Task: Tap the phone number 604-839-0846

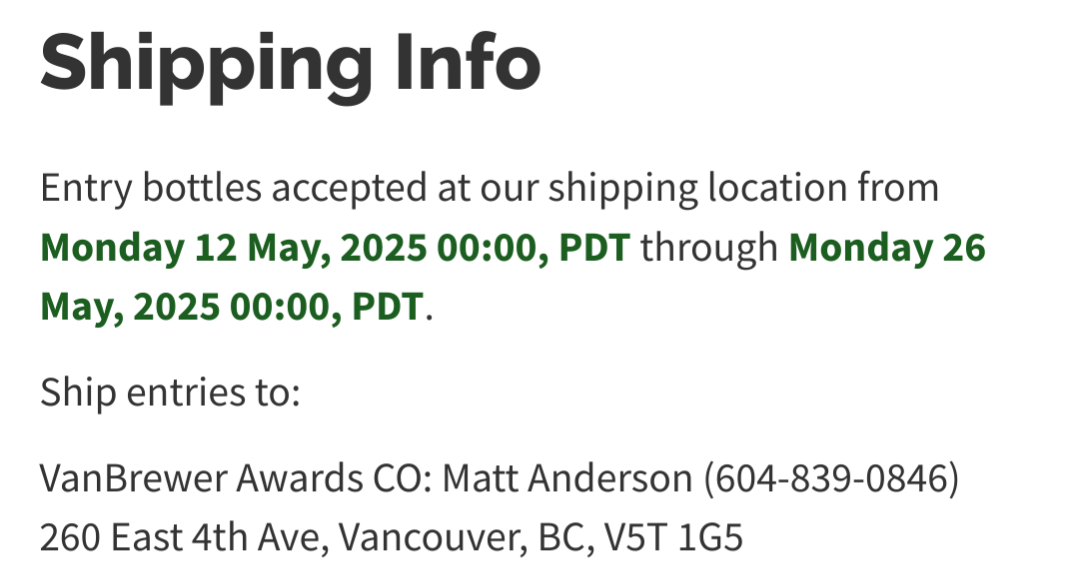Action: [x=831, y=478]
